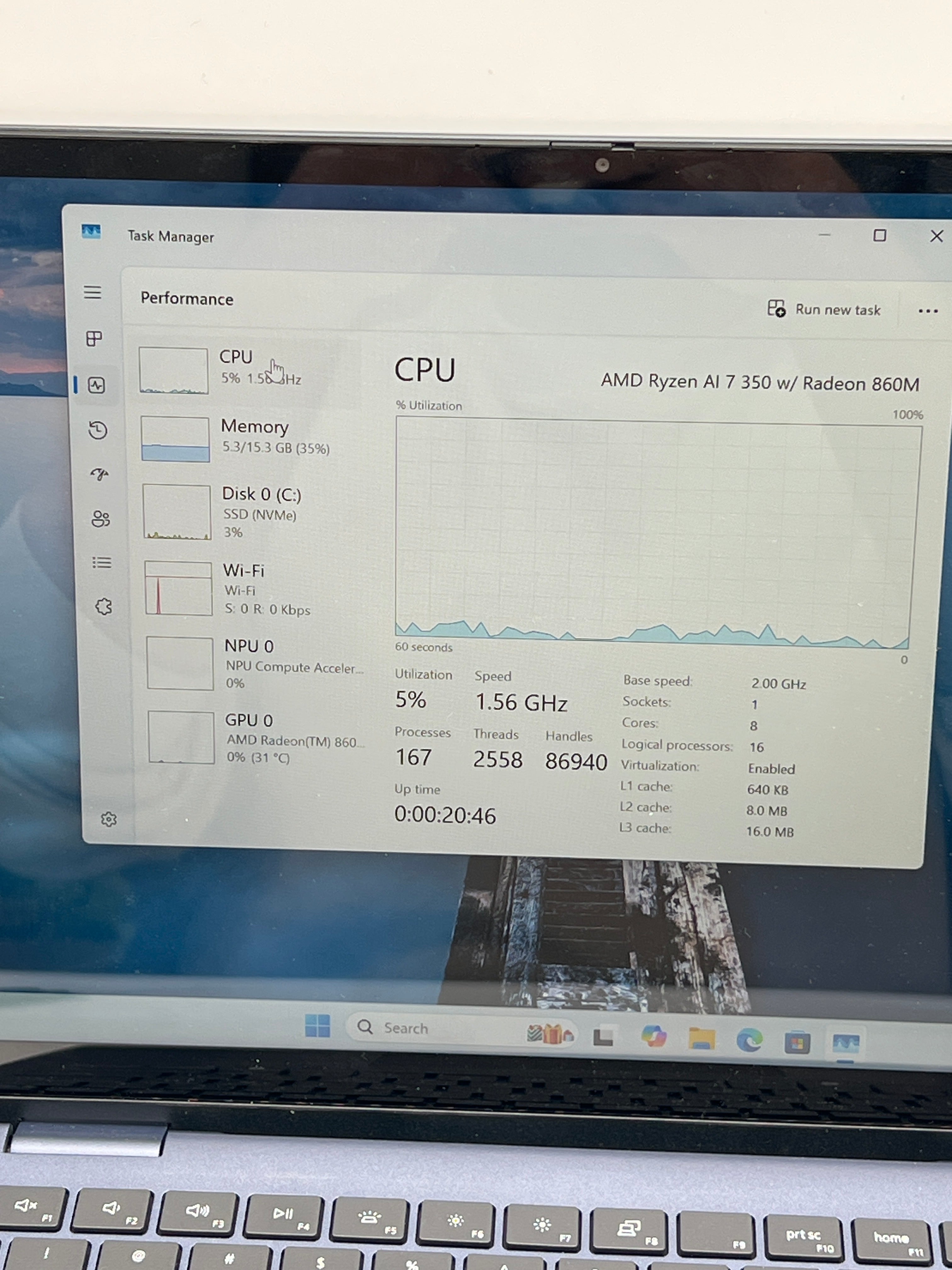Screen dimensions: 952x1270
Task: Click the Processes count 167
Action: 413,757
